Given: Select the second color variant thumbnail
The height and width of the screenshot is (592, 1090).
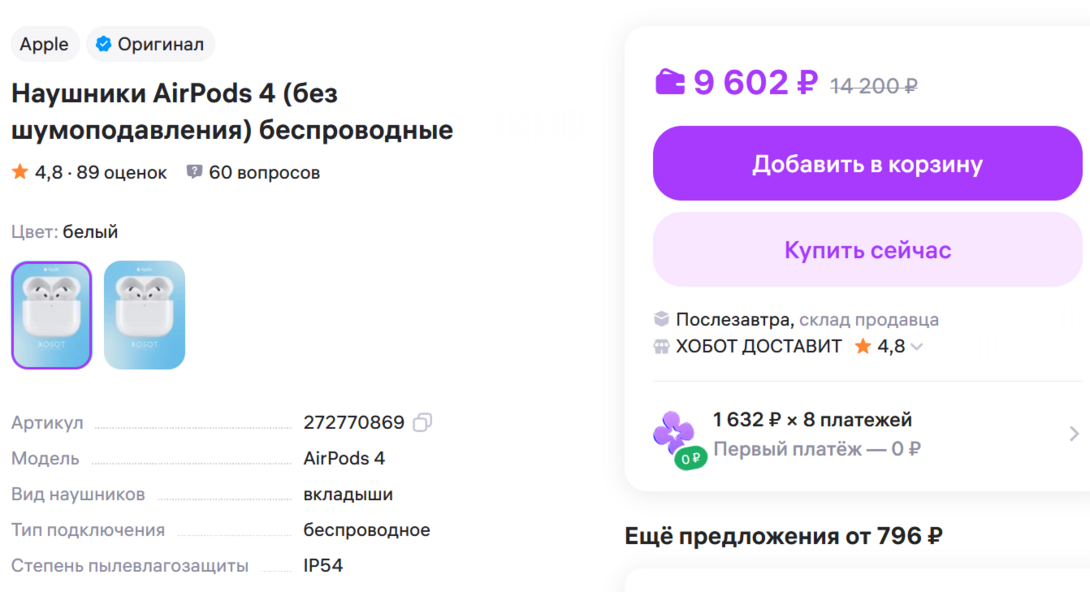Looking at the screenshot, I should [x=144, y=315].
